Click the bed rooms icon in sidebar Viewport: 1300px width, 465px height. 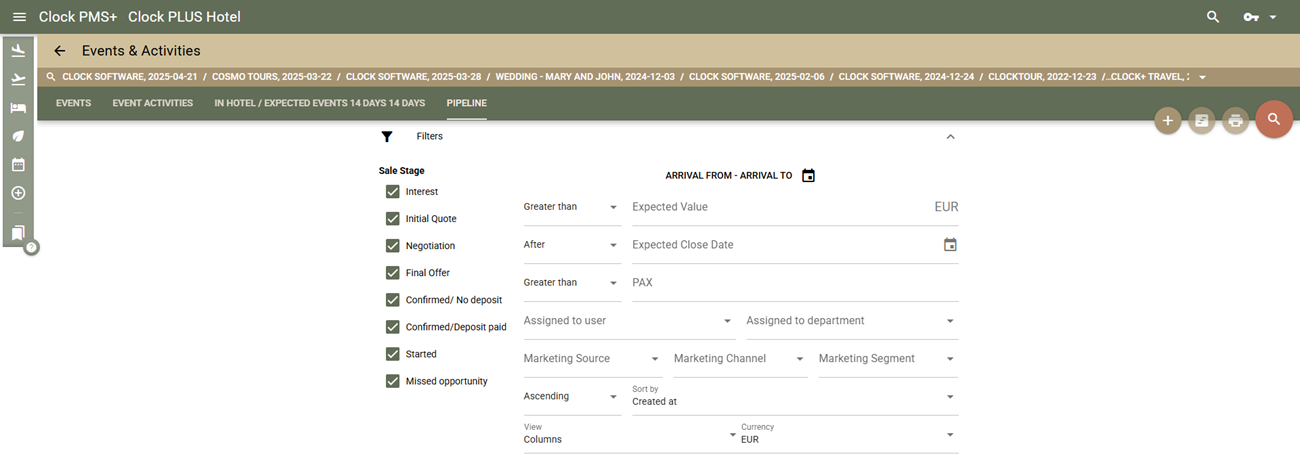(18, 108)
